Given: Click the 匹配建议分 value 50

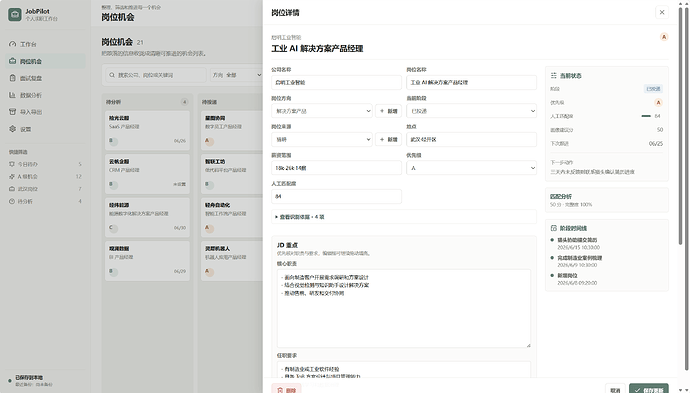Looking at the screenshot, I should coord(660,130).
